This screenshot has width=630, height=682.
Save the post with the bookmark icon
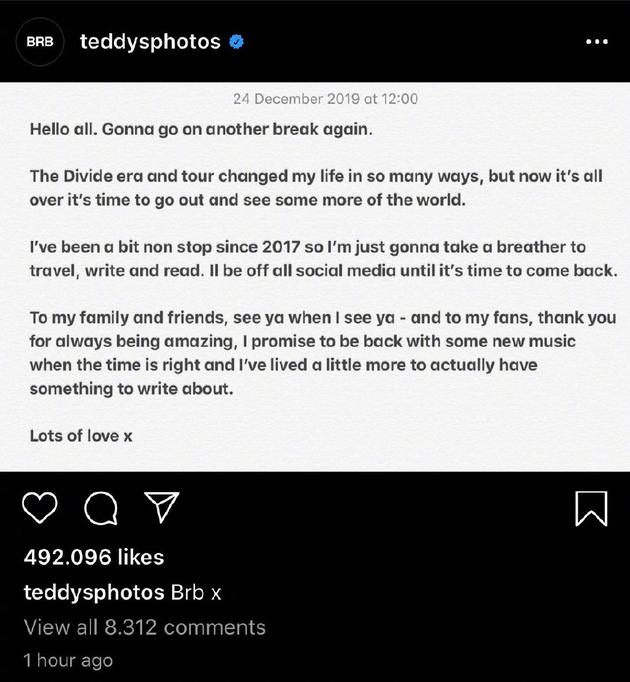591,509
